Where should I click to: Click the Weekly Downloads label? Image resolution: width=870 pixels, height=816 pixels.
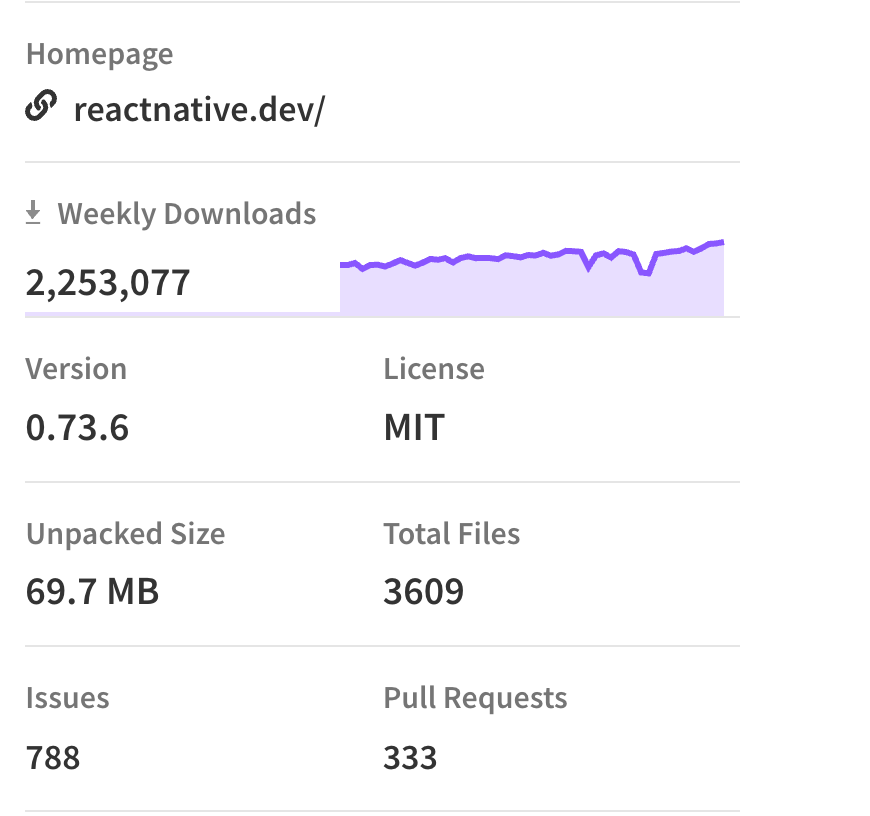(187, 214)
